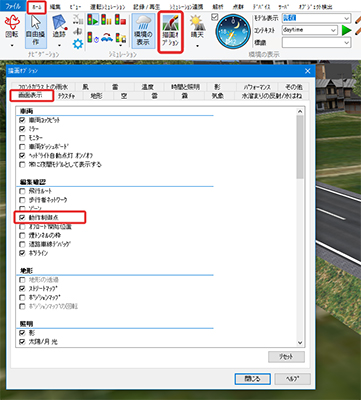Enable the 飛行ルート checkbox

click(x=22, y=191)
